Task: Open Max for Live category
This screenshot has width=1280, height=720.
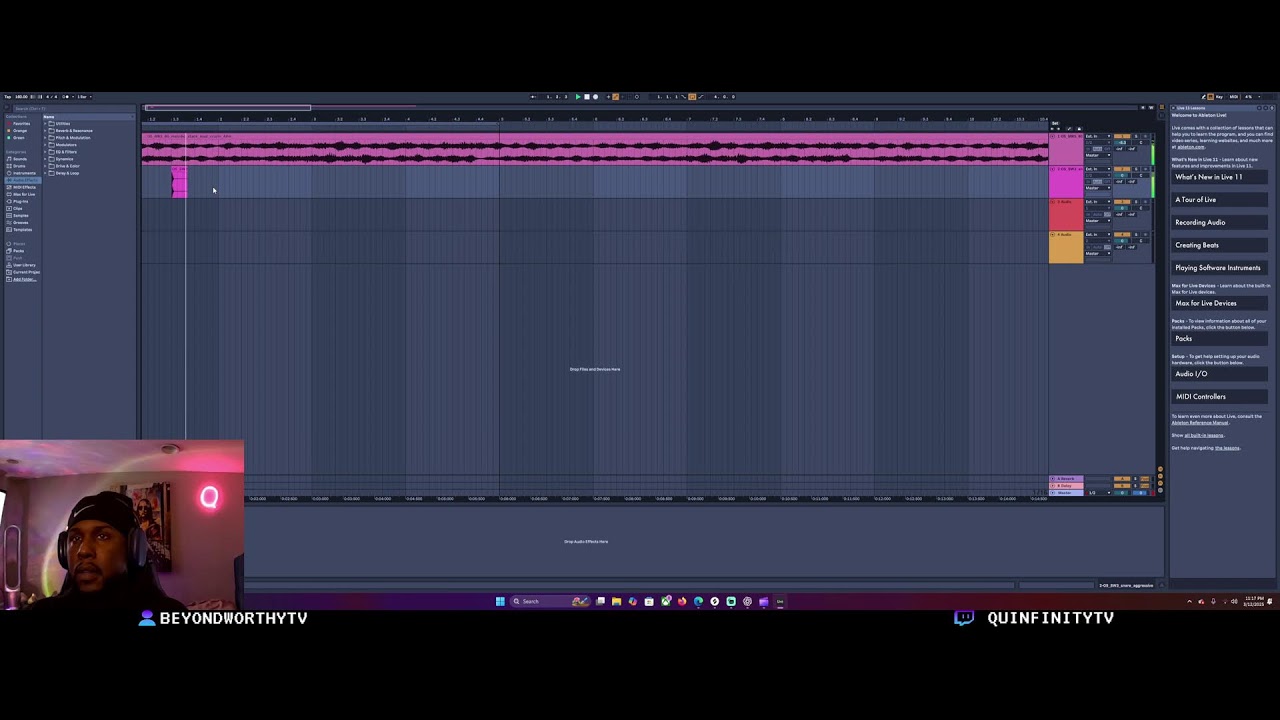Action: [23, 194]
